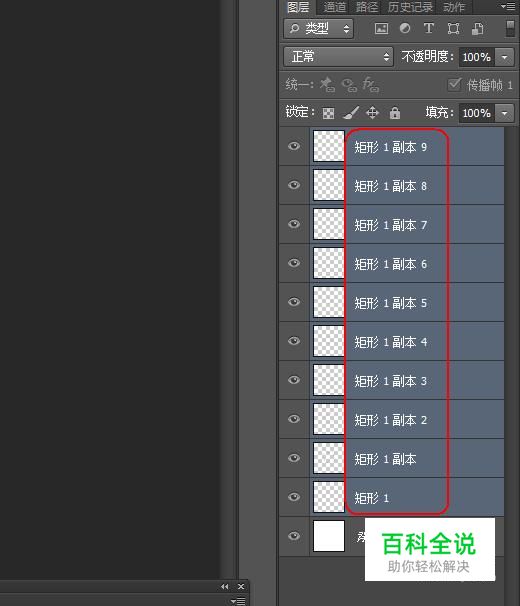Select layer name 矩形 1 副本 7
520x606 pixels.
[x=391, y=225]
